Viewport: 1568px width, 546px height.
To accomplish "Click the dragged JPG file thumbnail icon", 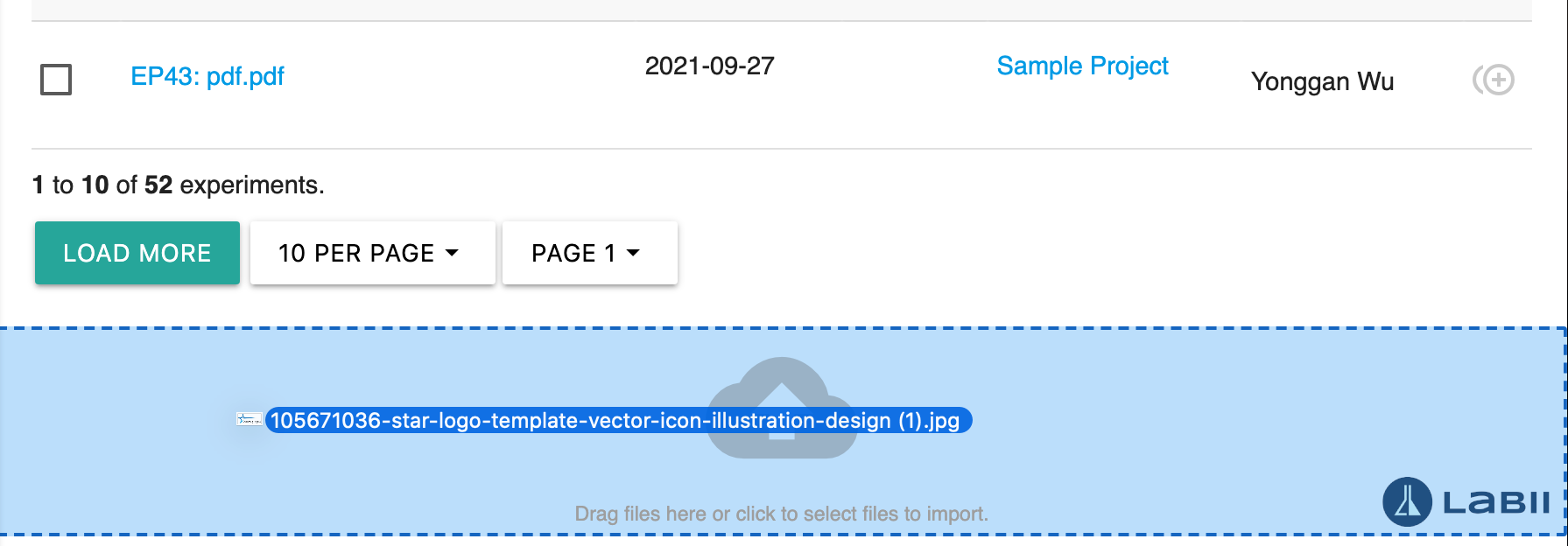I will [250, 420].
